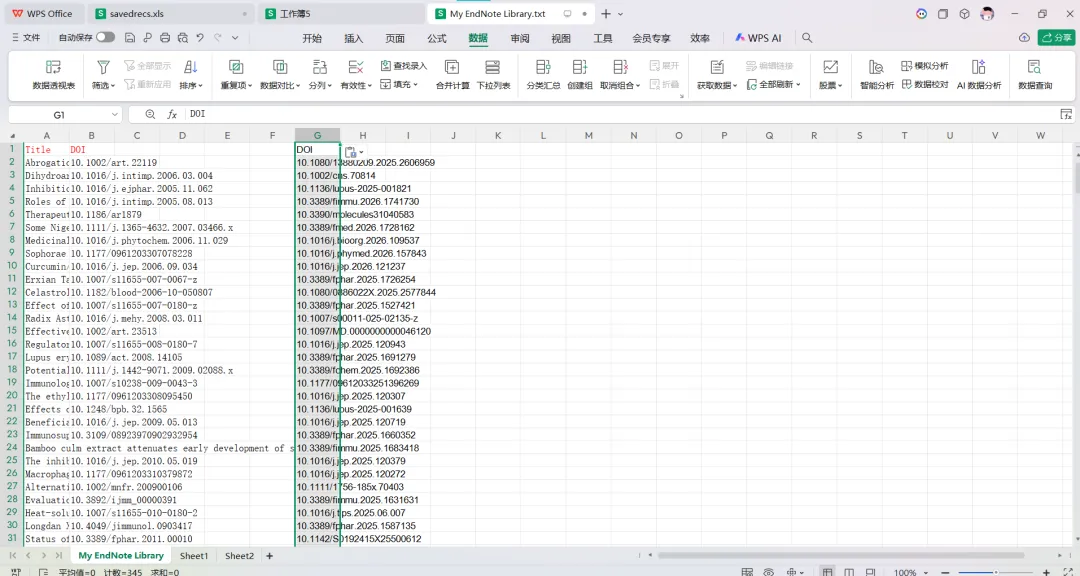The width and height of the screenshot is (1080, 576).
Task: Open the Dropdown List (下拉列表) tool
Action: pos(493,75)
